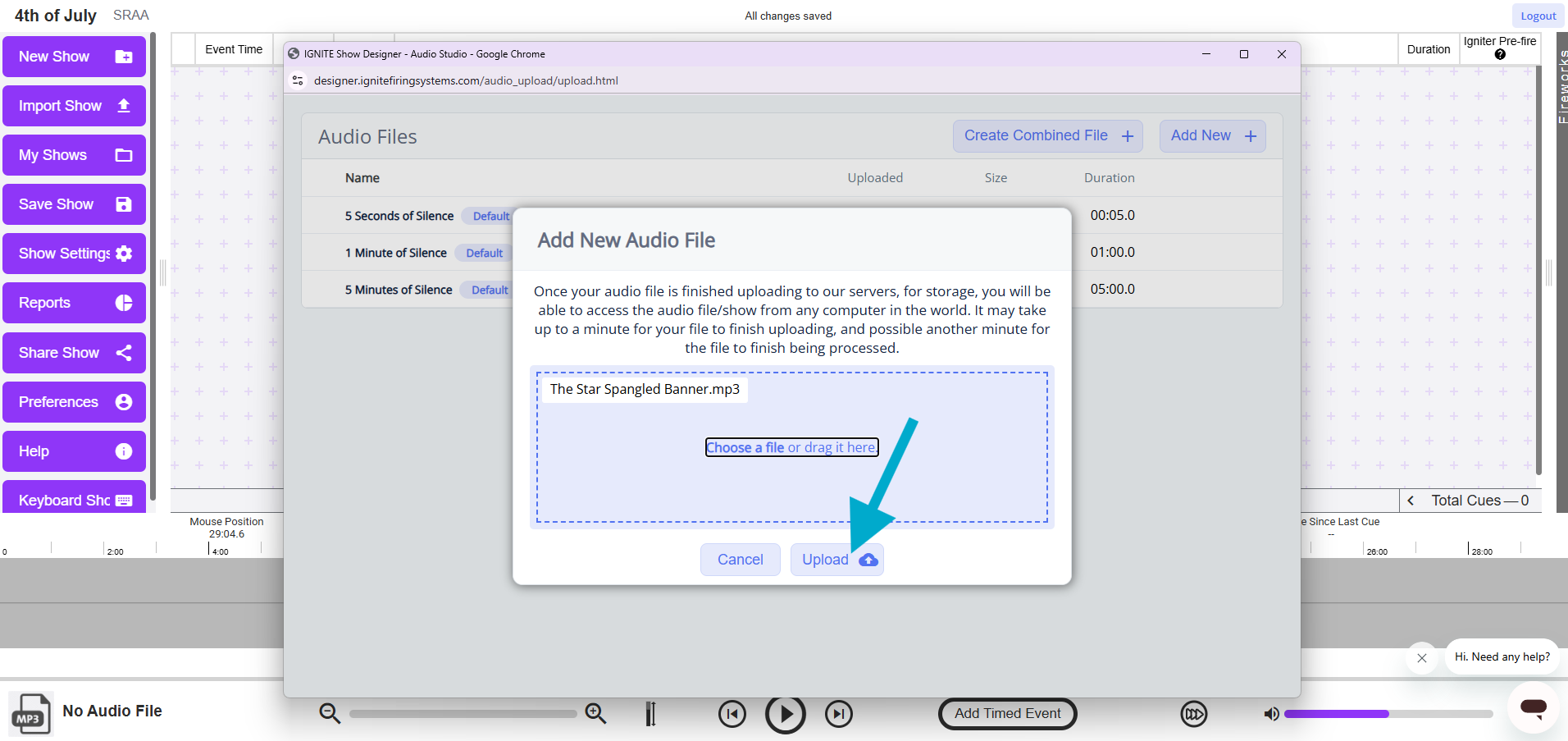The height and width of the screenshot is (741, 1568).
Task: Open the Igniter Pre-fire question mark help
Action: pos(1499,54)
